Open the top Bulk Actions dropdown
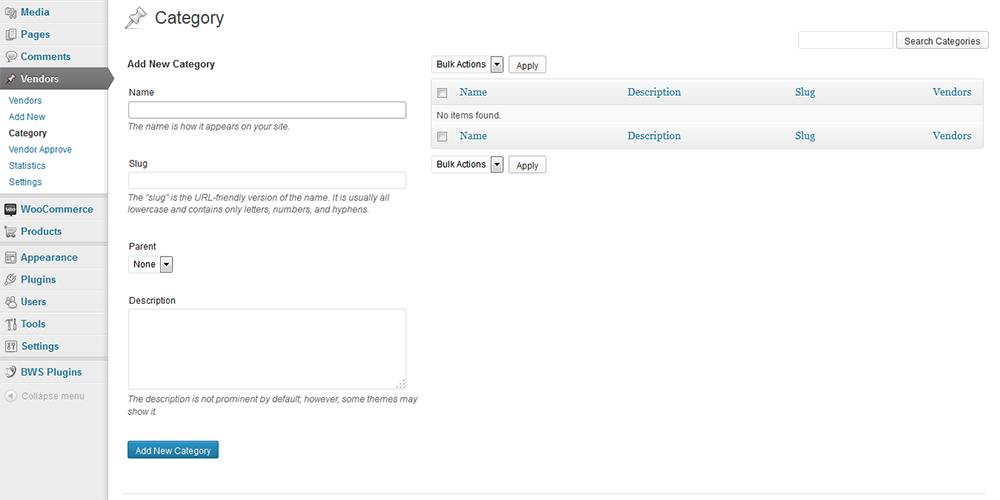 pos(467,65)
